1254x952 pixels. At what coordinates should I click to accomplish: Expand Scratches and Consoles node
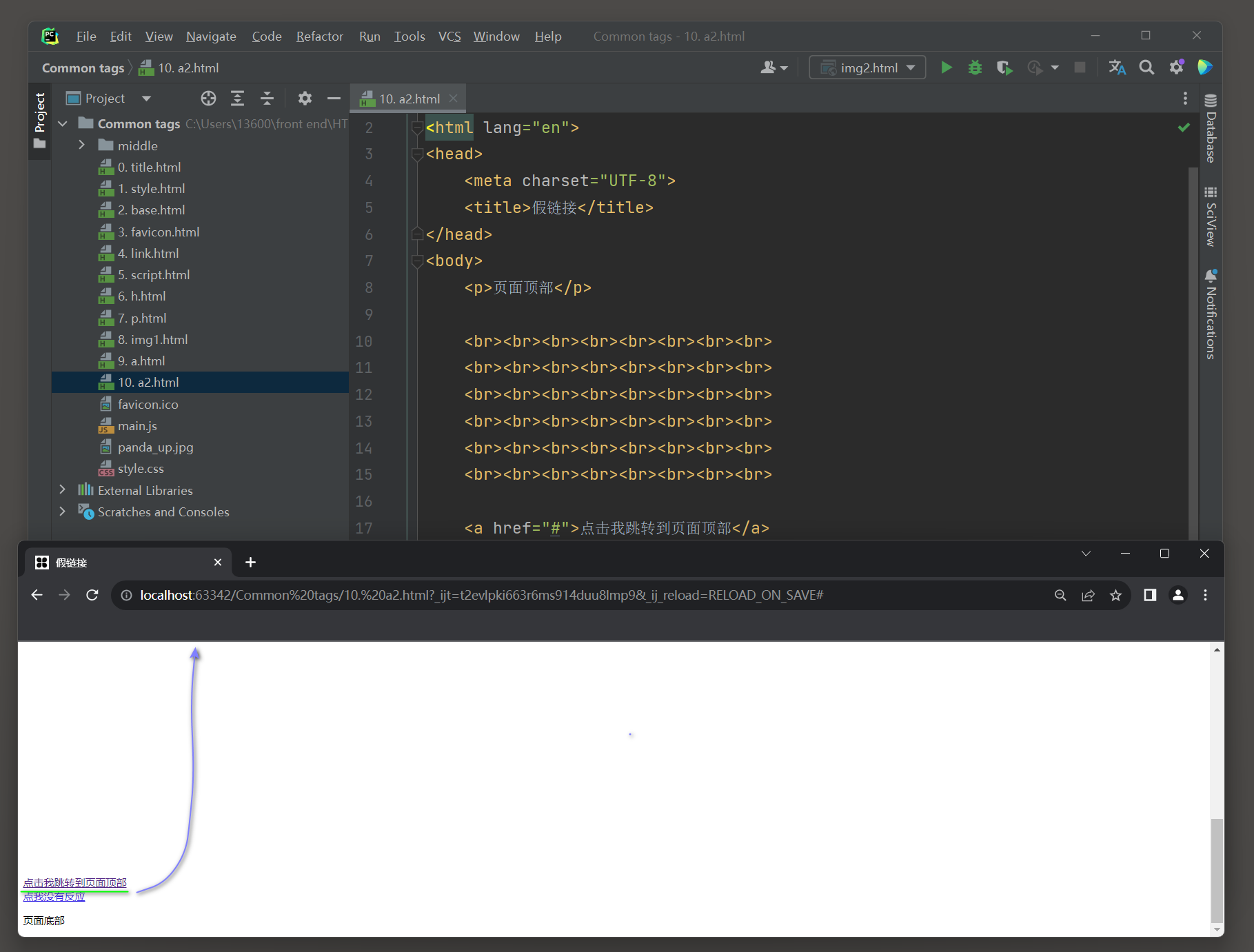coord(63,511)
